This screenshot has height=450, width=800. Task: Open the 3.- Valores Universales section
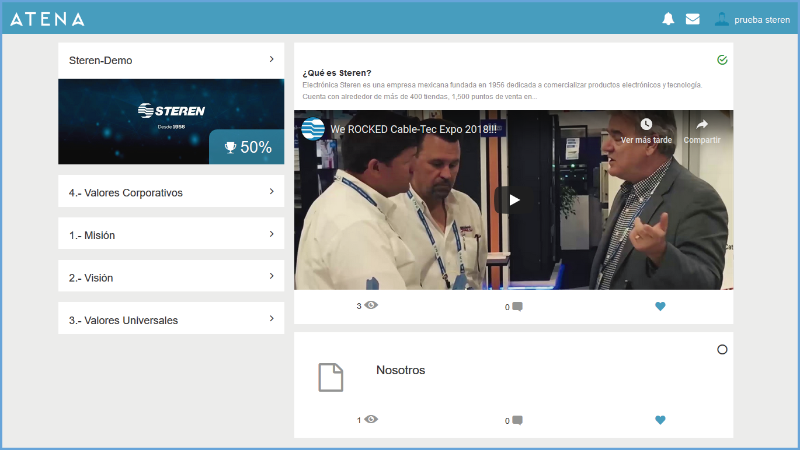tap(171, 318)
